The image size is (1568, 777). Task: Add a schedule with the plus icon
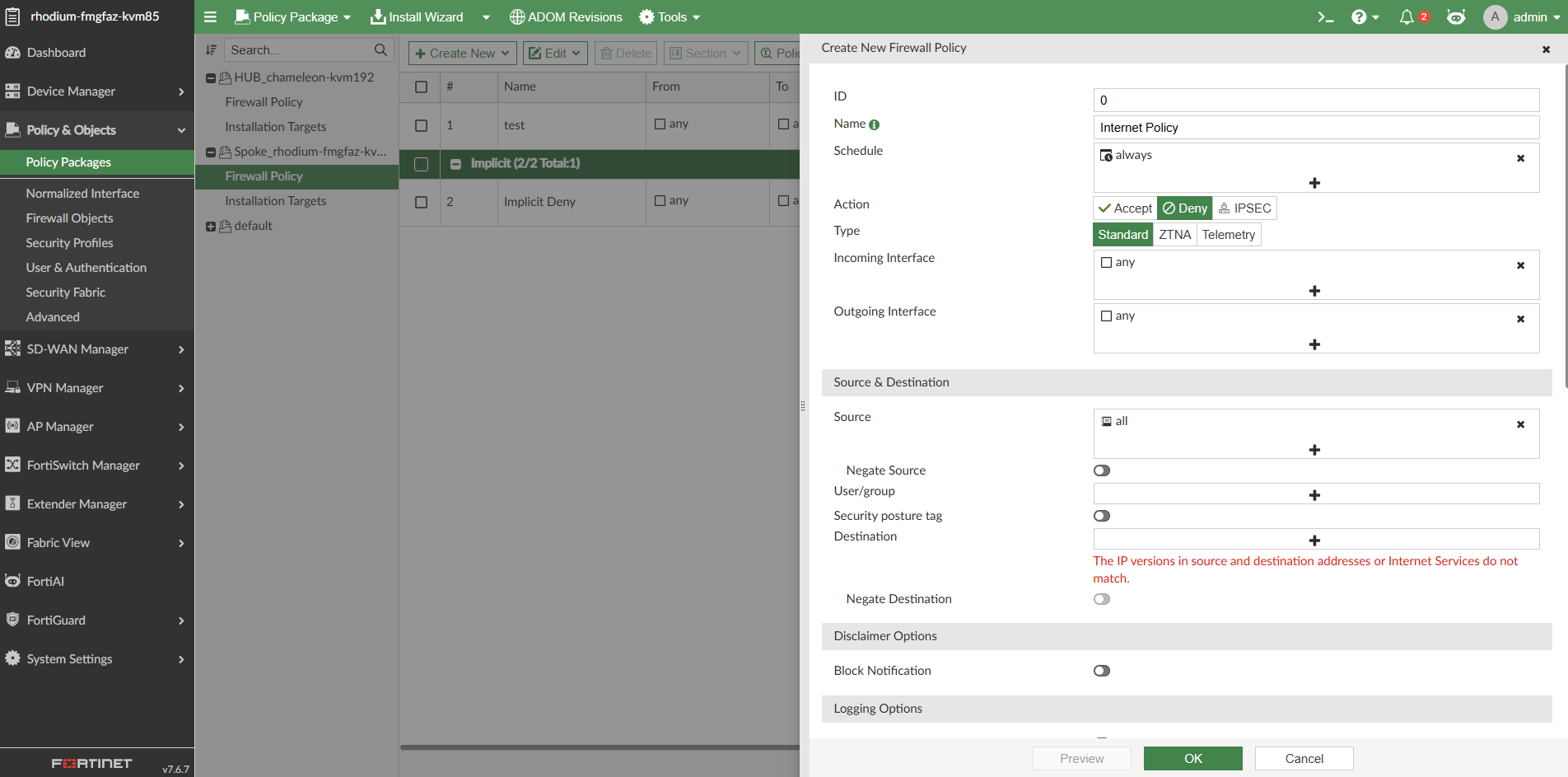[1314, 183]
